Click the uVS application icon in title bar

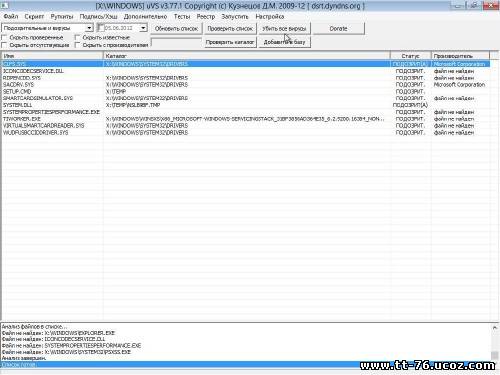coord(4,5)
